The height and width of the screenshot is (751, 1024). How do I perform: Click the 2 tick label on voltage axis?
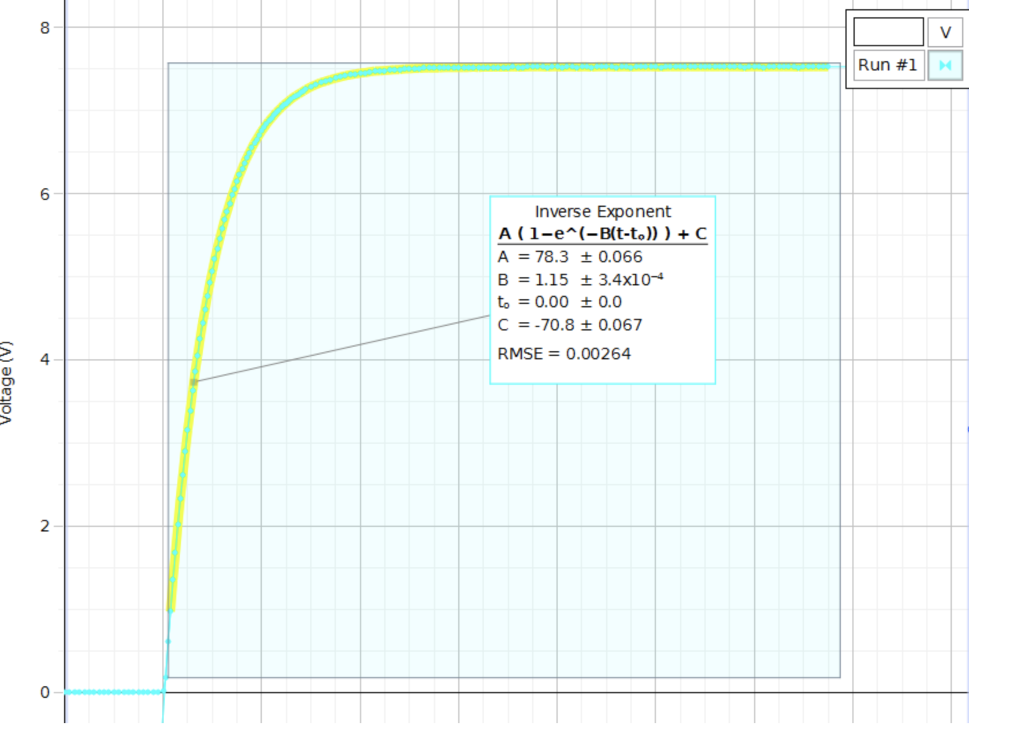(x=44, y=526)
